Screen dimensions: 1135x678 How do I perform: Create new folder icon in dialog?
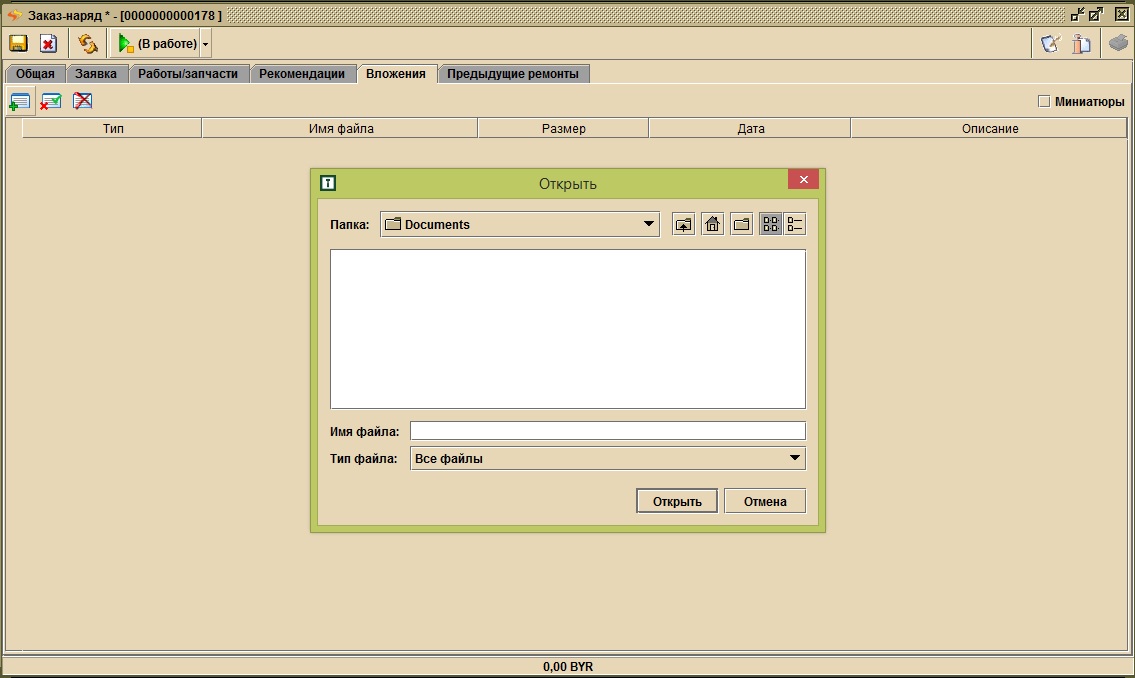[742, 224]
